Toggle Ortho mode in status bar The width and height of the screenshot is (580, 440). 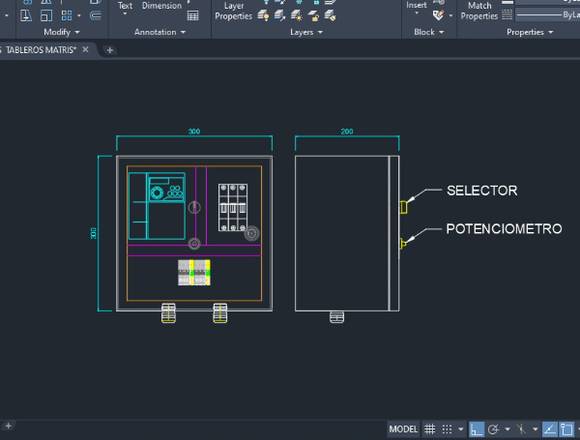click(x=476, y=429)
